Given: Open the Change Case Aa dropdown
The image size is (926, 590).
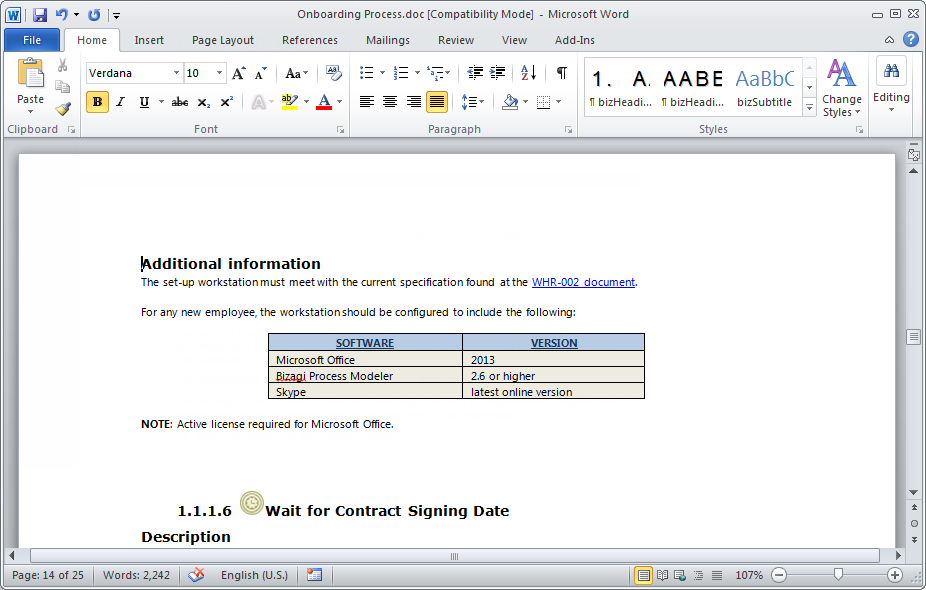Looking at the screenshot, I should [x=296, y=73].
